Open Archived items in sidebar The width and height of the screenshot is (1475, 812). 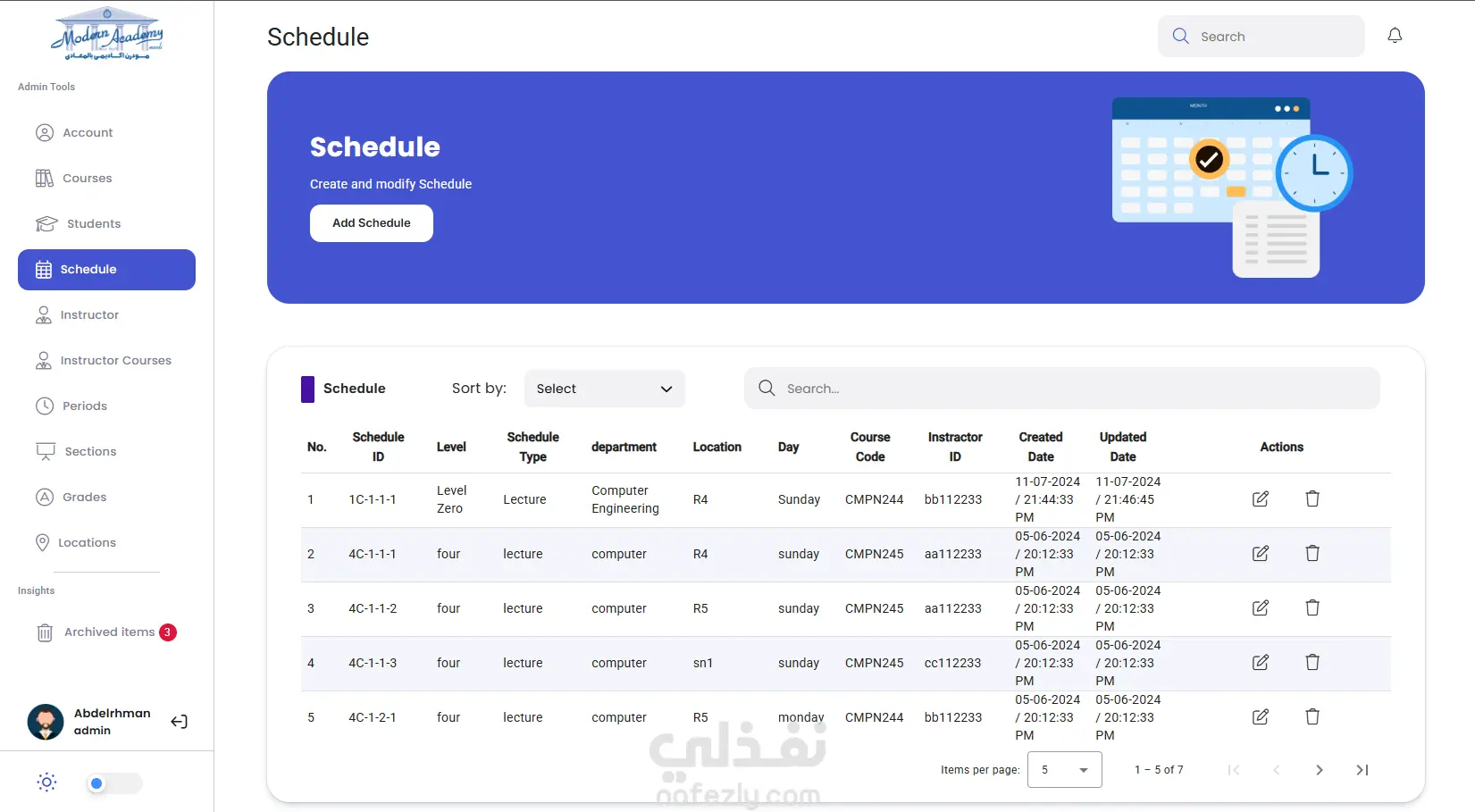(106, 632)
